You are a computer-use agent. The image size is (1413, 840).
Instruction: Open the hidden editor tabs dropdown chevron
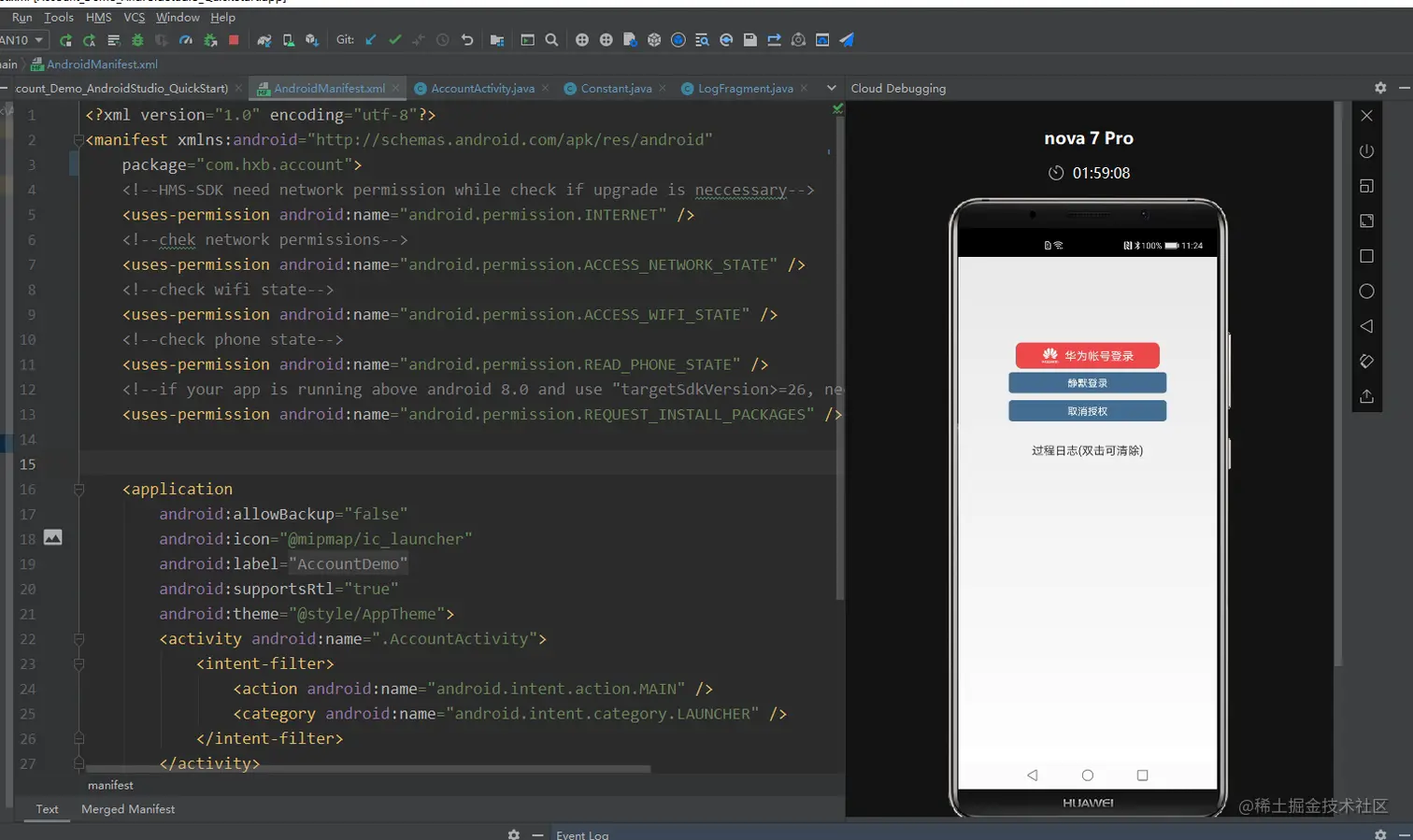pyautogui.click(x=831, y=88)
